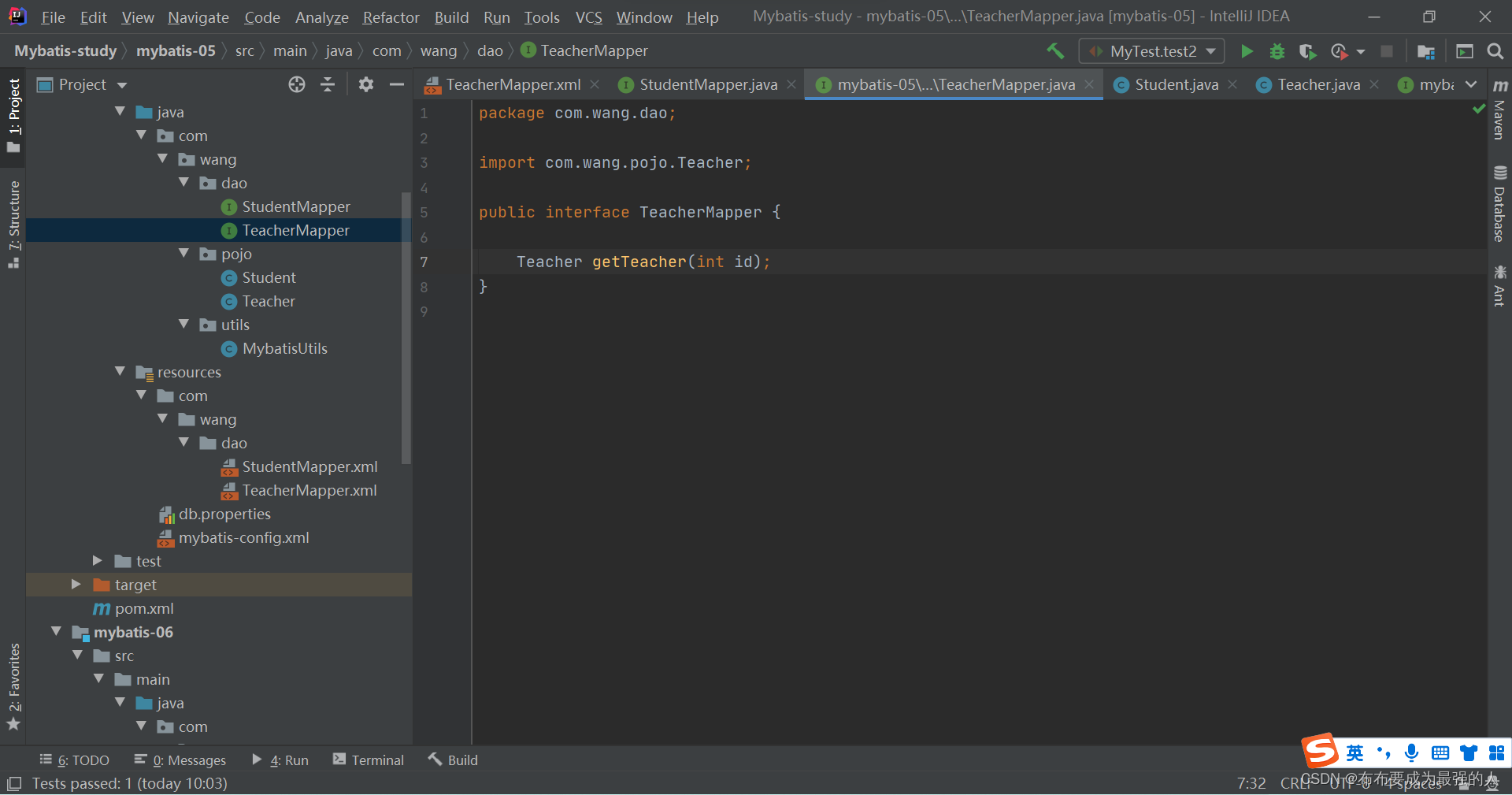Toggle tool window bars icon in status bar
This screenshot has height=795, width=1512.
(13, 784)
